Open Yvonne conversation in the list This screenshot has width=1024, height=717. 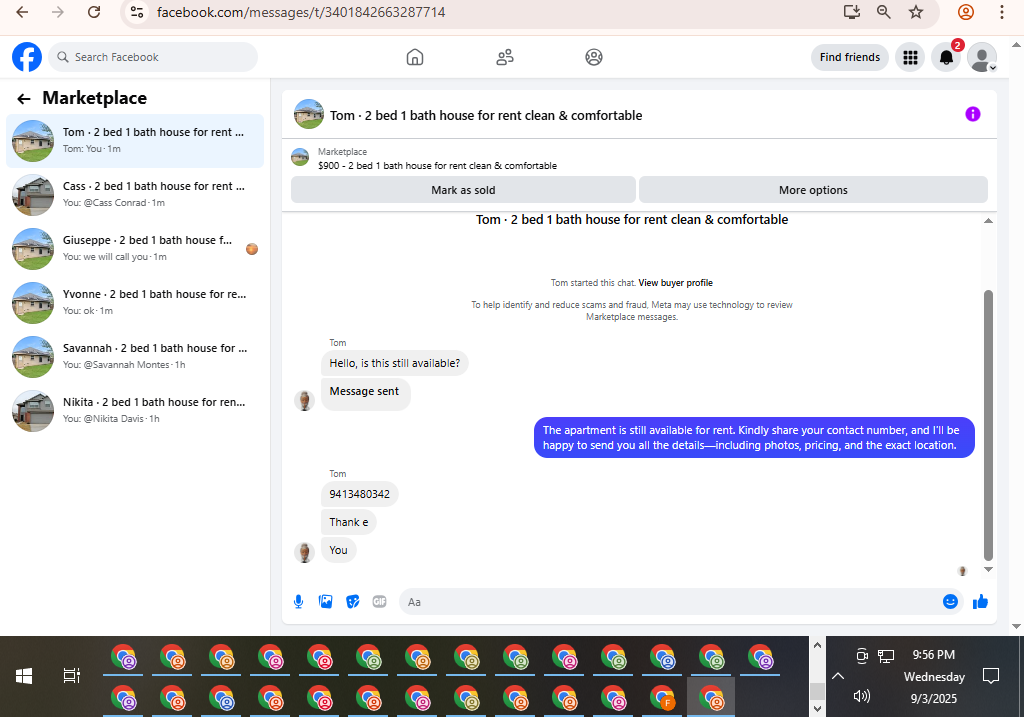click(x=135, y=303)
